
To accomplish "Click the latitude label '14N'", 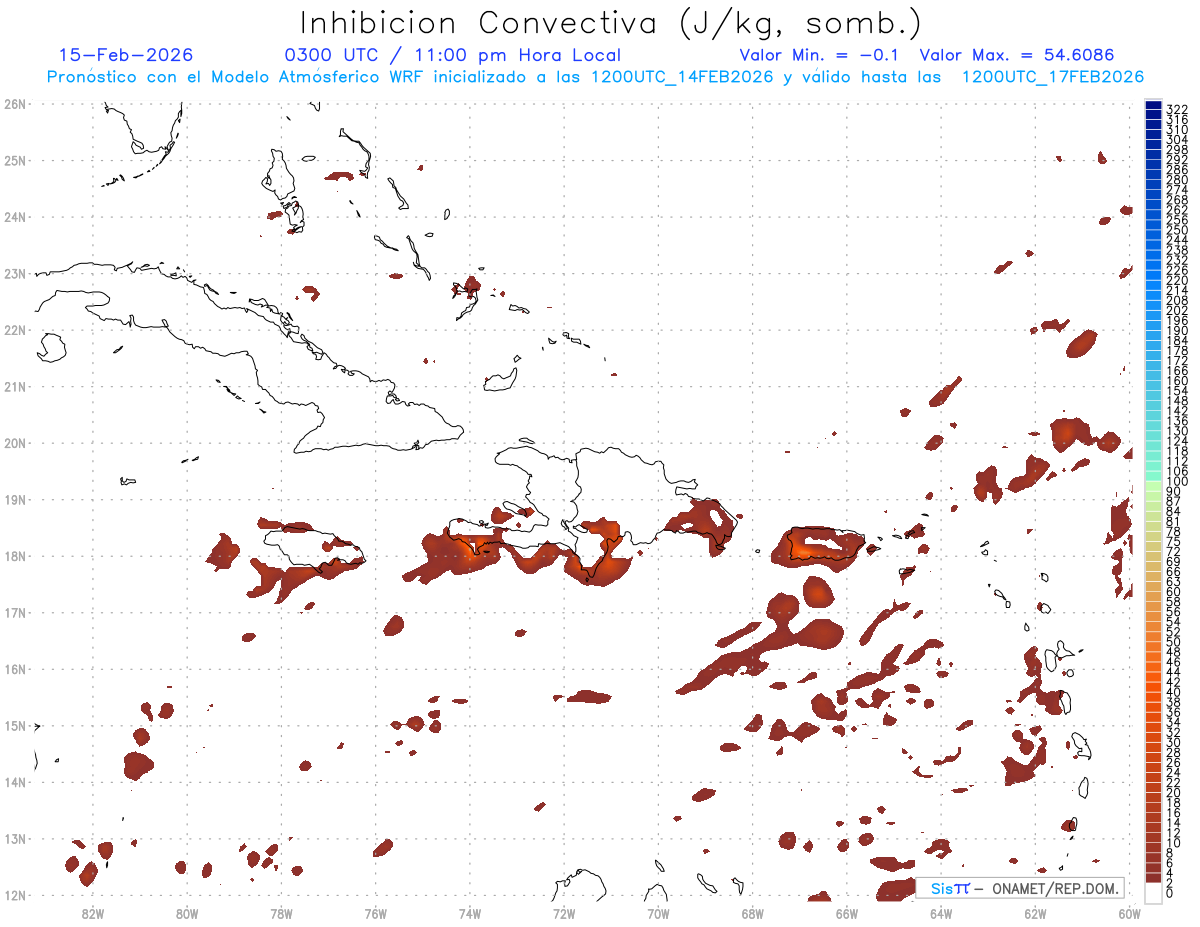I will point(14,782).
